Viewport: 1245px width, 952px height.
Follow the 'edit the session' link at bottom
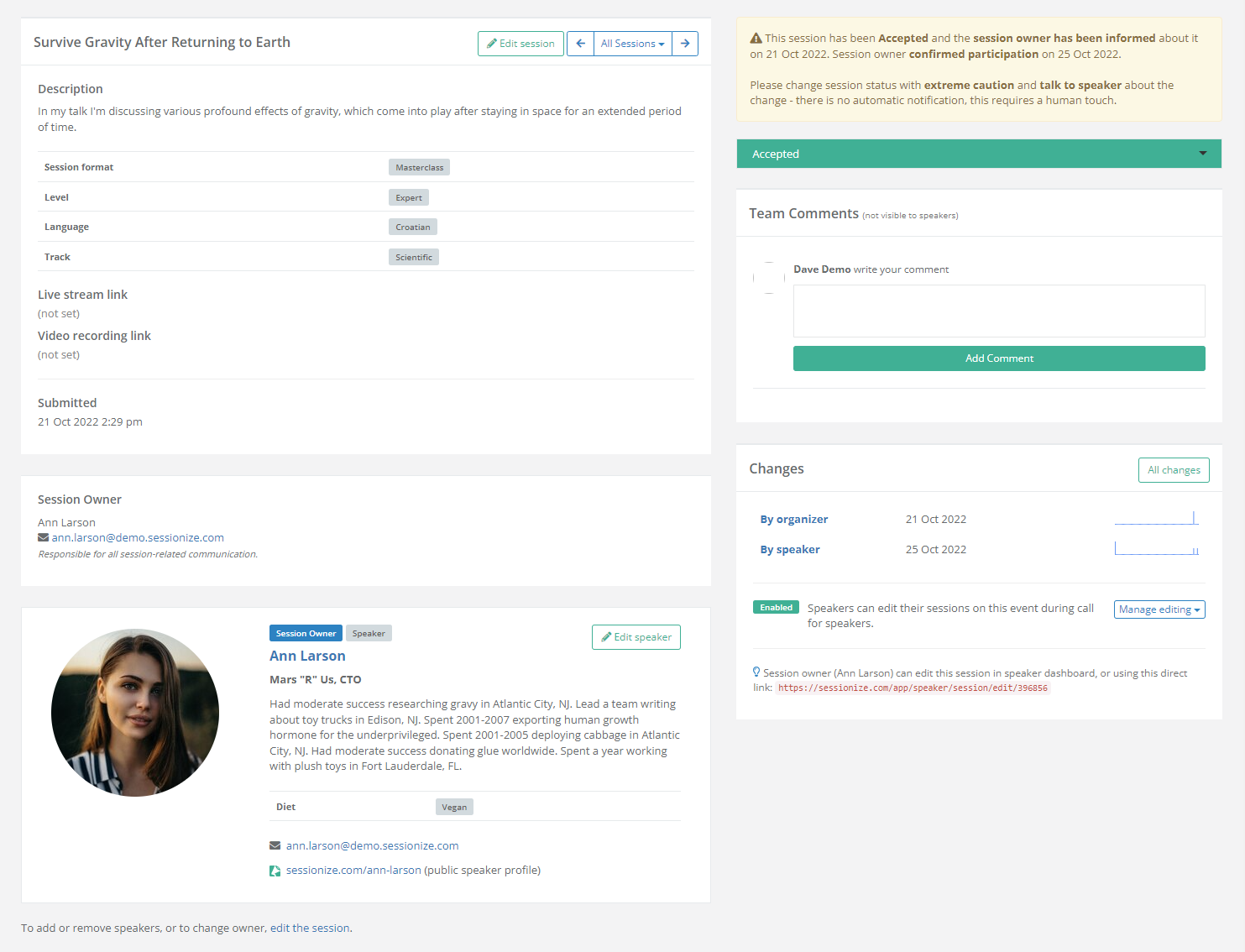pyautogui.click(x=310, y=928)
